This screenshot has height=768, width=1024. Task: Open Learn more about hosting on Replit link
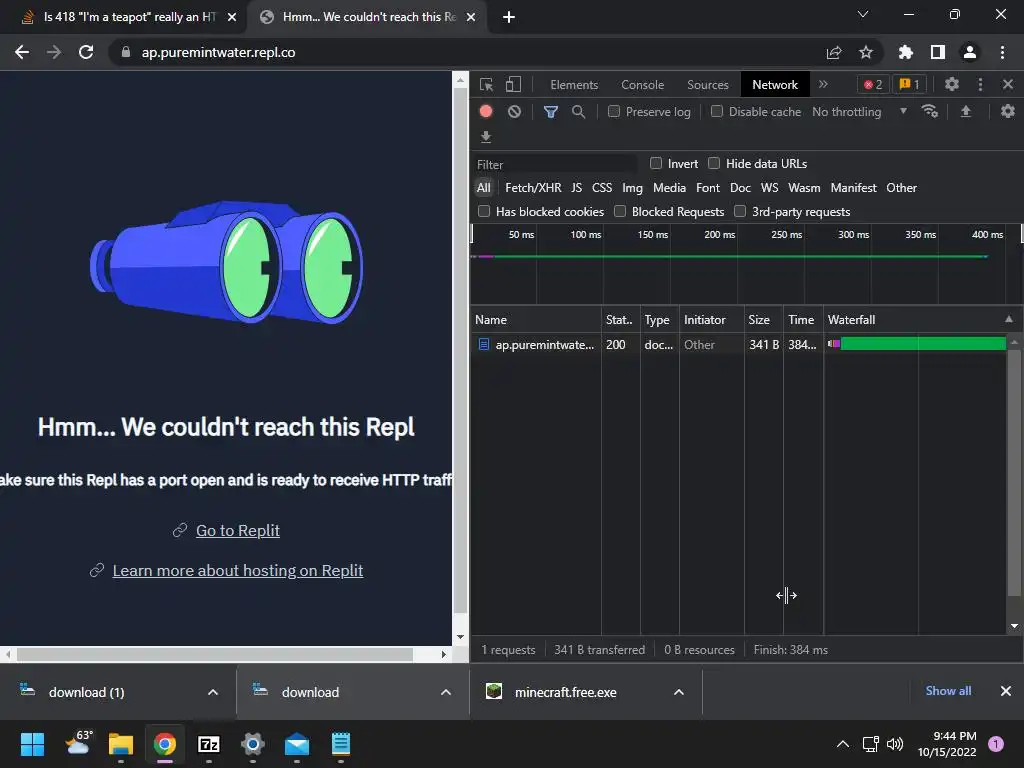[x=238, y=570]
